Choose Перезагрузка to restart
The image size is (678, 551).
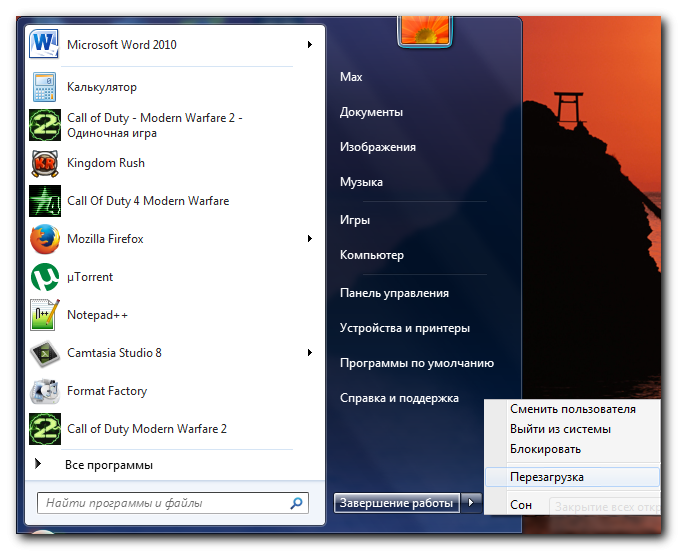coord(572,477)
